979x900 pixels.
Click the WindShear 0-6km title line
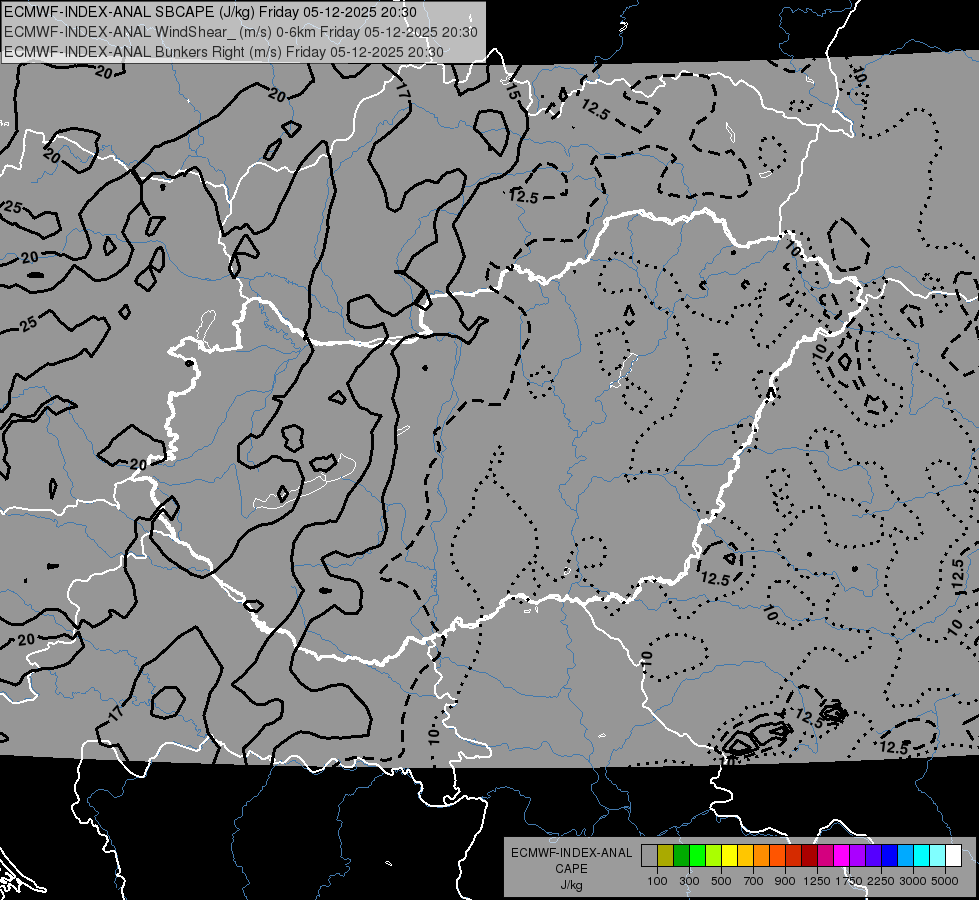(240, 32)
